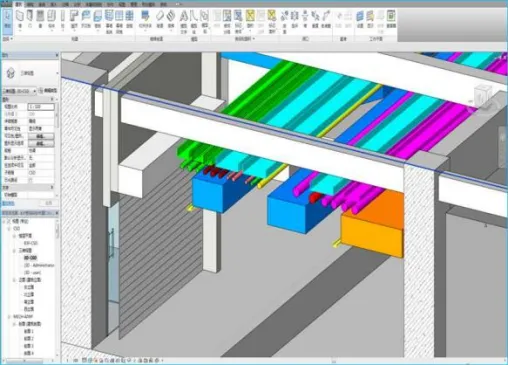Select the Model Group tool

(x=205, y=21)
